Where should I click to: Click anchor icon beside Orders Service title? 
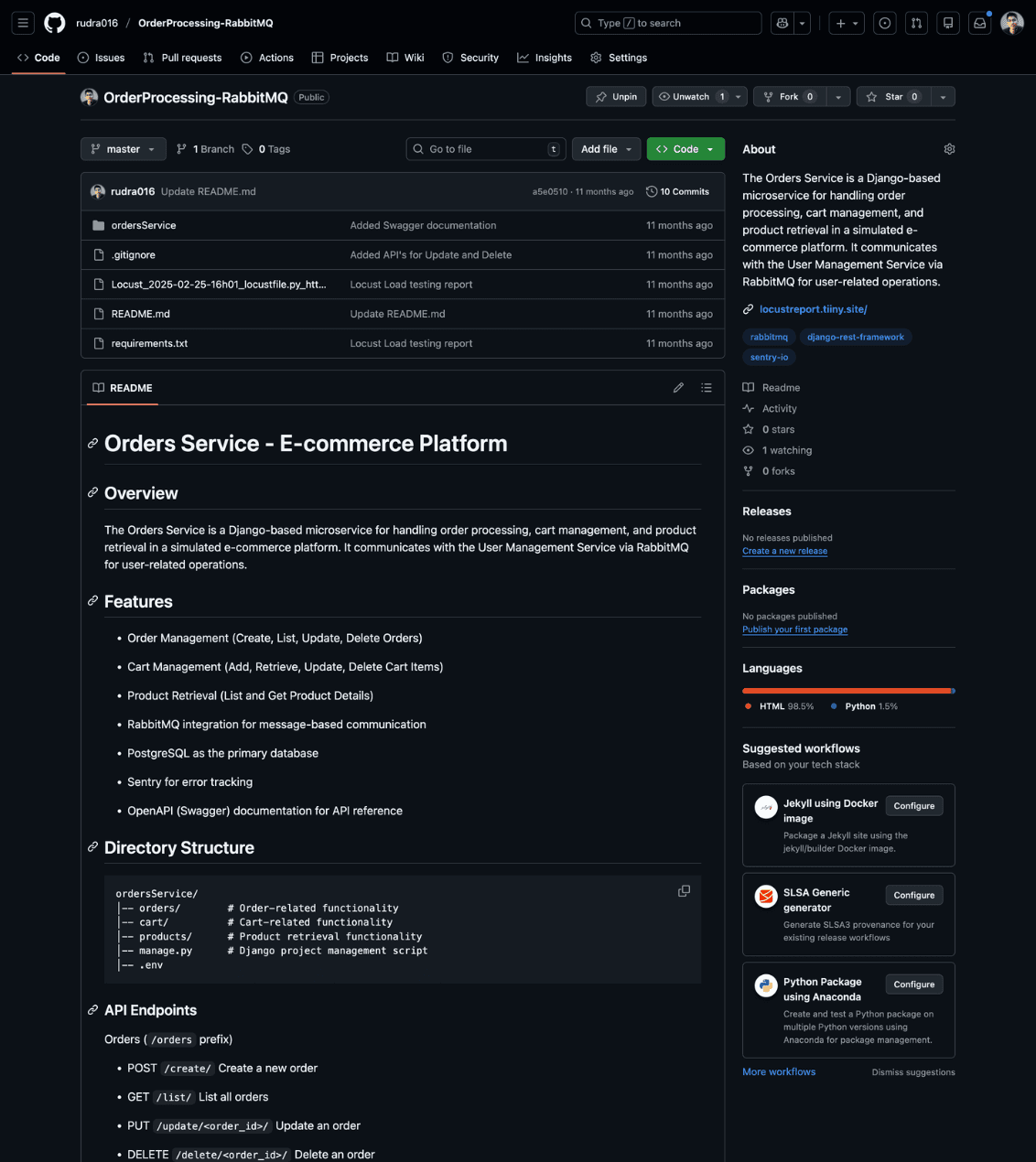(92, 444)
